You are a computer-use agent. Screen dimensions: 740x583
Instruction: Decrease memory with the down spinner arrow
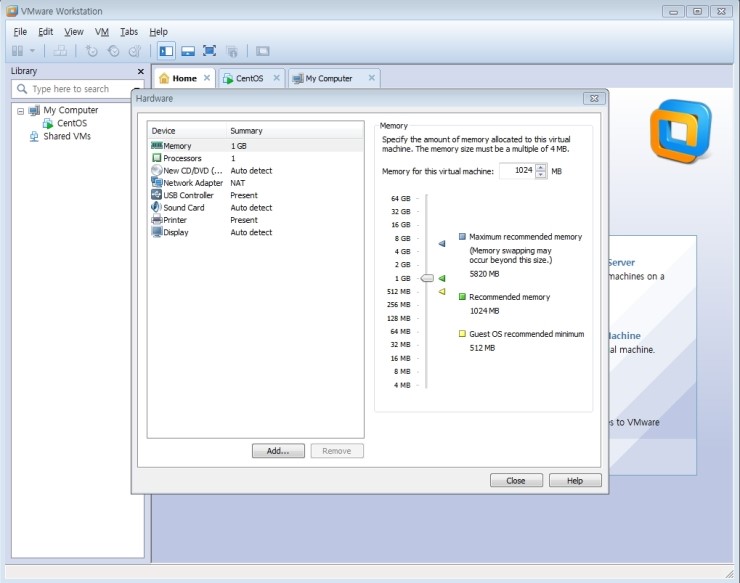(x=541, y=175)
